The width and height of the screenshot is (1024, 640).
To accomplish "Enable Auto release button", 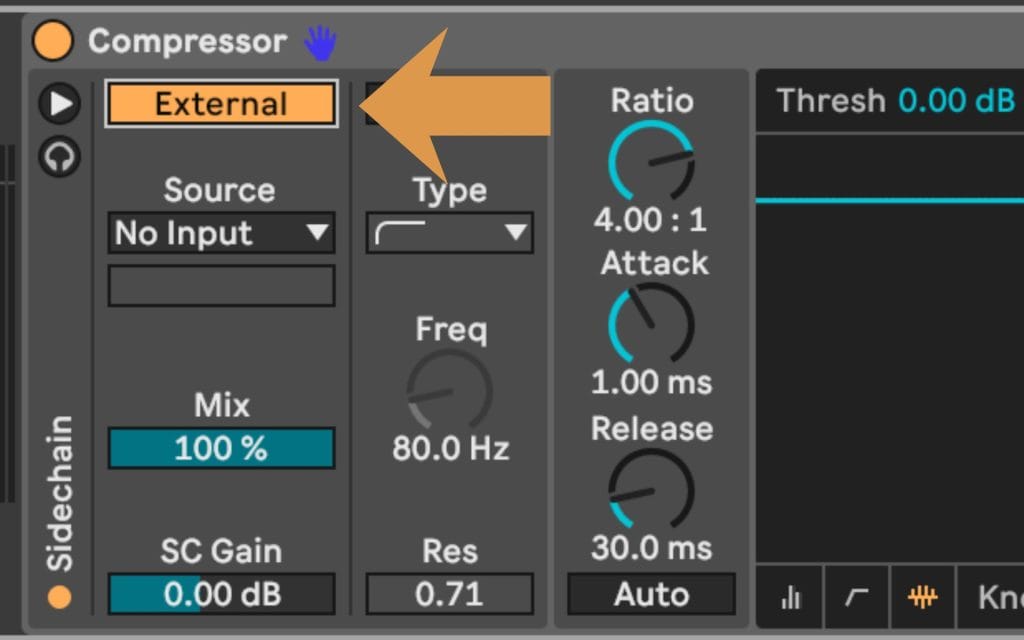I will click(x=651, y=594).
